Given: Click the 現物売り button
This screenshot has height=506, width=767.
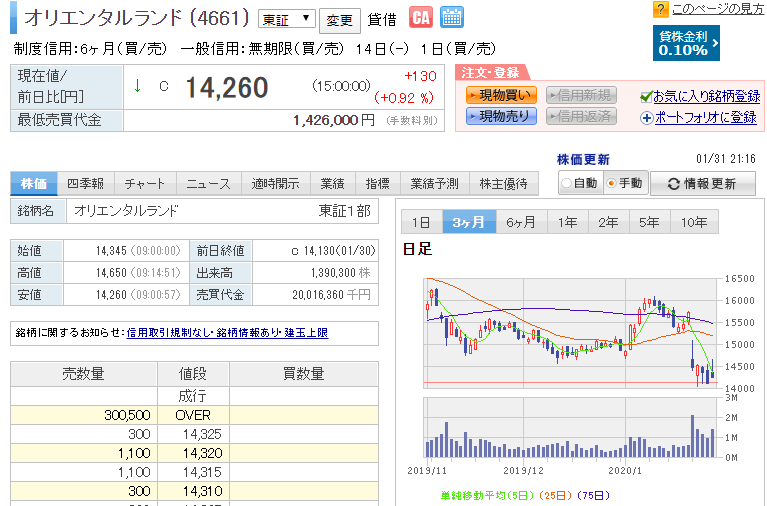Looking at the screenshot, I should (501, 116).
